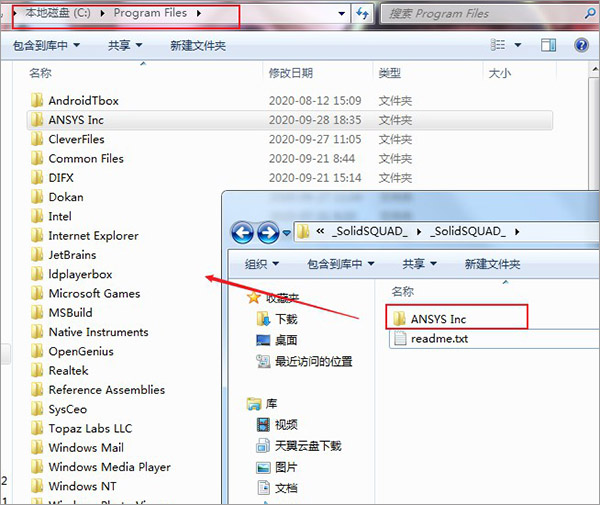Screen dimensions: 600x505
Task: Click the Back arrow in SolidSQUAD window
Action: coord(242,232)
